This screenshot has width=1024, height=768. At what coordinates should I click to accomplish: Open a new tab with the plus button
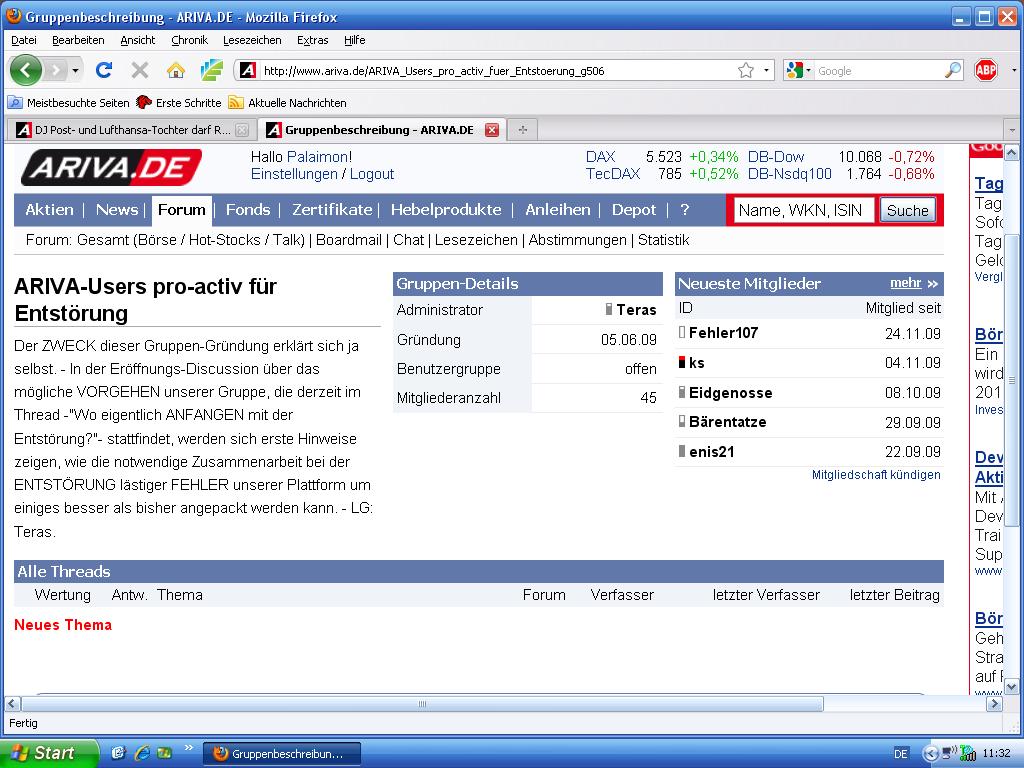pos(522,129)
